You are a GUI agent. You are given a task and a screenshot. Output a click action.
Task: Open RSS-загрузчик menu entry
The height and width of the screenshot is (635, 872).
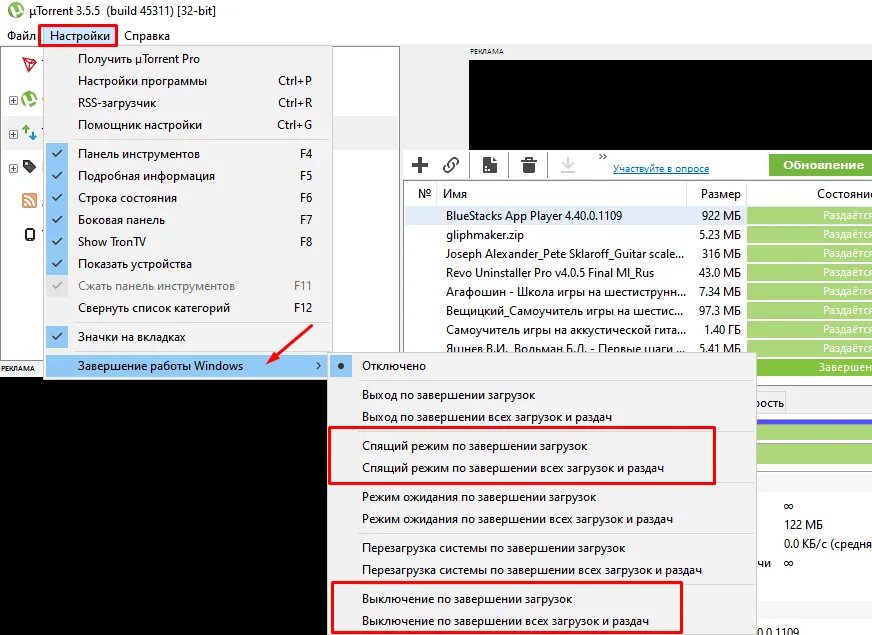[x=189, y=103]
